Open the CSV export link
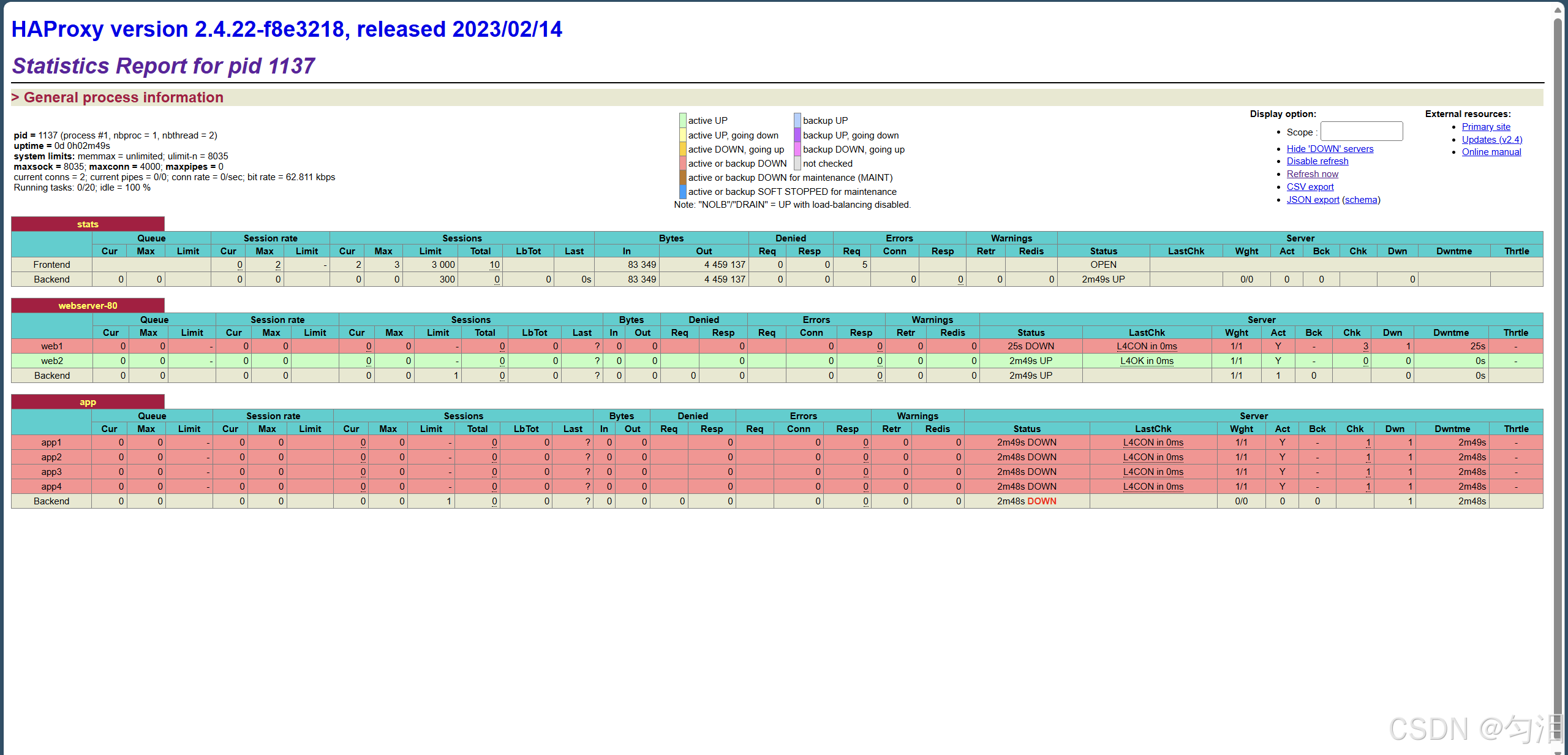Viewport: 1568px width, 755px height. (1310, 187)
